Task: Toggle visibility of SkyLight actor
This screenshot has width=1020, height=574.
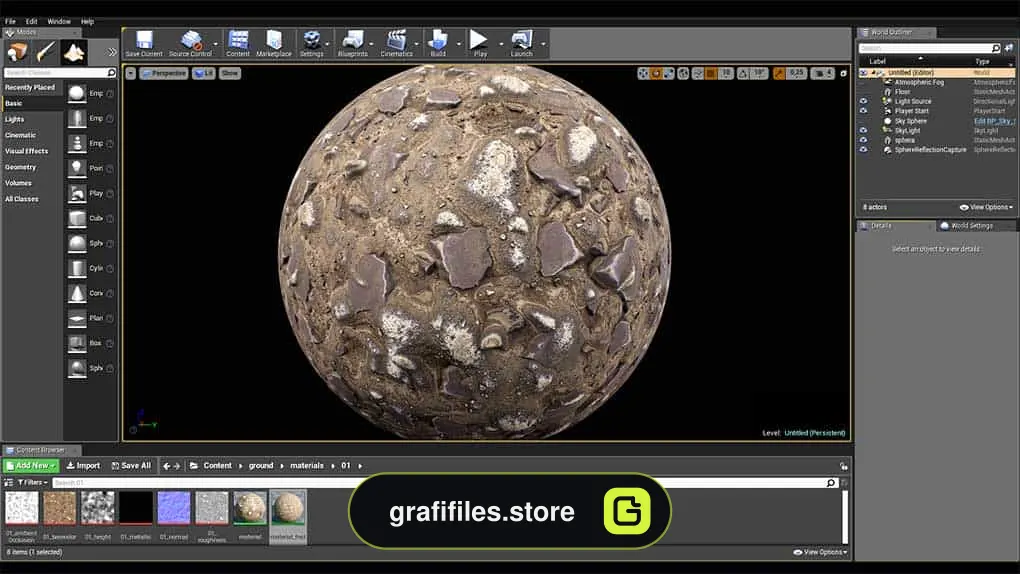Action: 863,130
